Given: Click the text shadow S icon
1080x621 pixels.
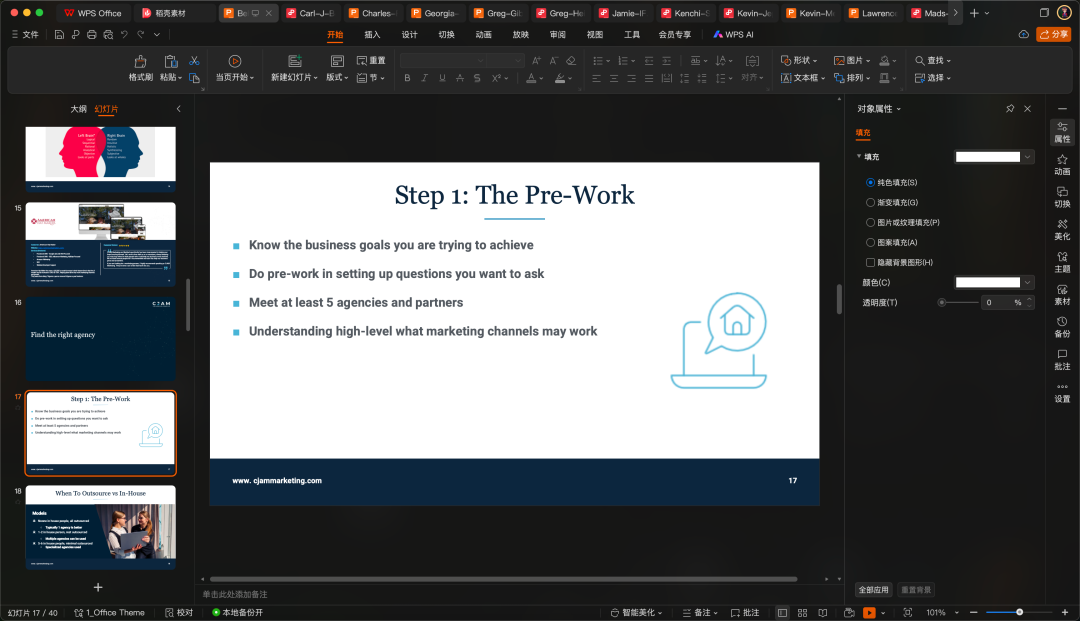Looking at the screenshot, I should [x=477, y=78].
